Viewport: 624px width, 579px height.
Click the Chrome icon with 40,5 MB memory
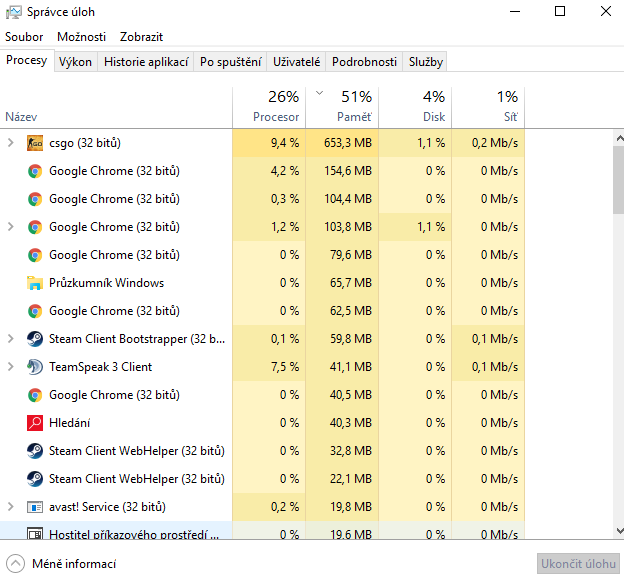coord(35,395)
